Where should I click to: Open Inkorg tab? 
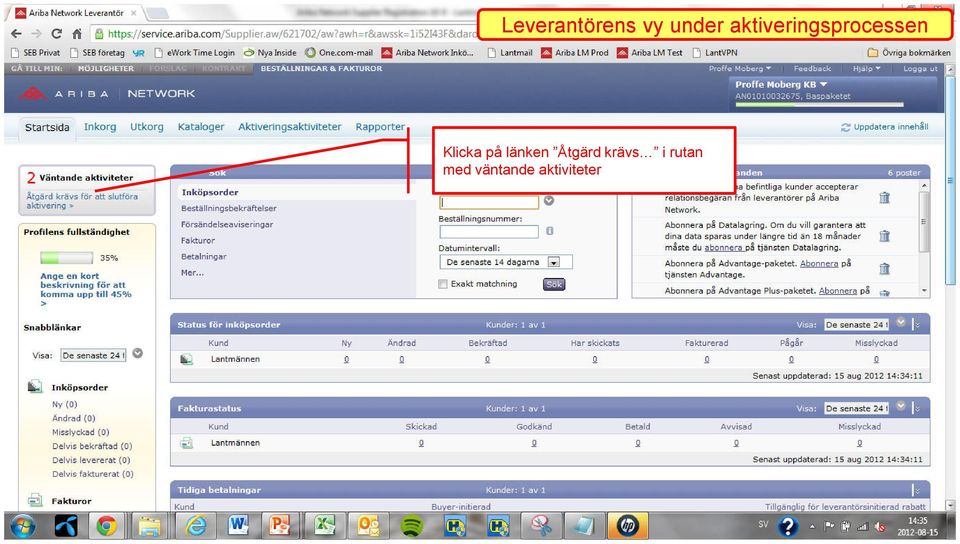100,127
